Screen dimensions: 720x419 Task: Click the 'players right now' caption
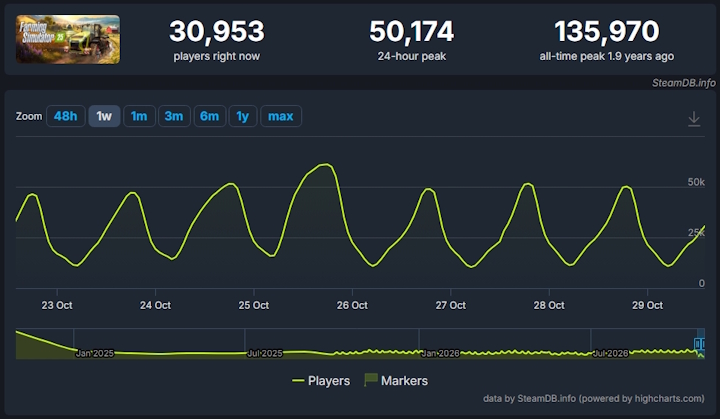click(x=217, y=56)
